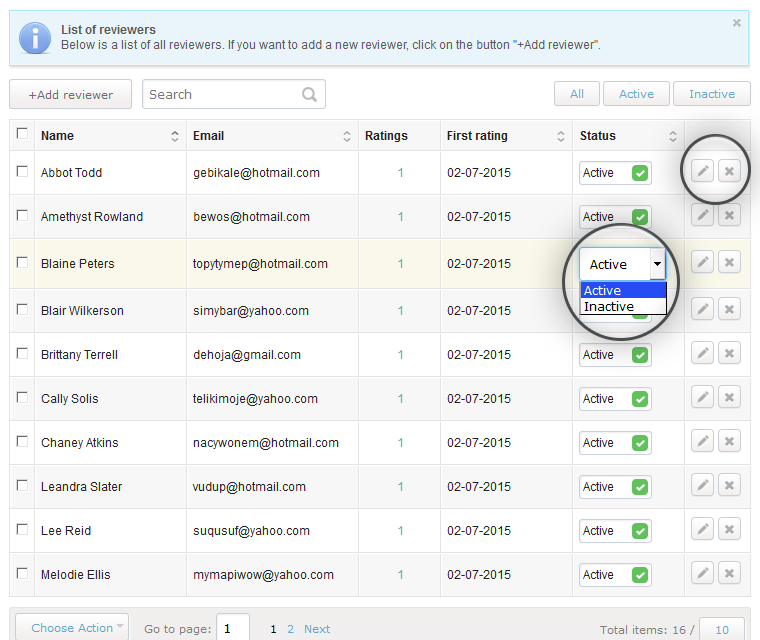Check the Chaney Atkins row box

pos(22,441)
